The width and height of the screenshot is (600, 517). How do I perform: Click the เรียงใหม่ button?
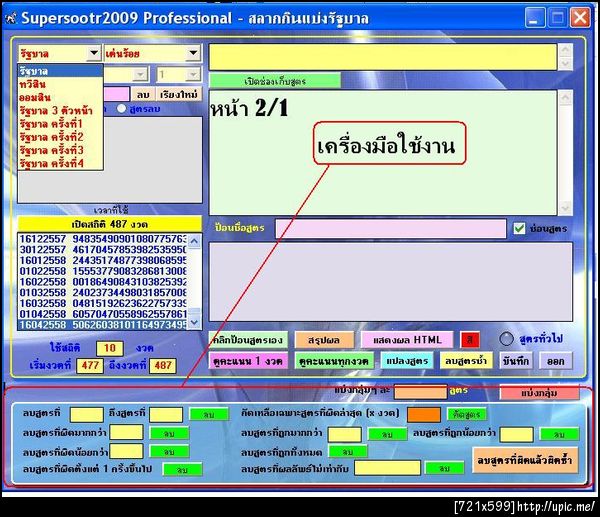pos(179,94)
